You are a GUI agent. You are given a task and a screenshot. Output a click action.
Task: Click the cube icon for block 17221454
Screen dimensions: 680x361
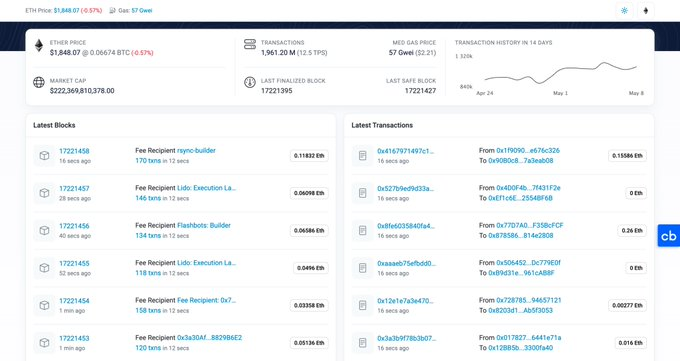click(44, 305)
